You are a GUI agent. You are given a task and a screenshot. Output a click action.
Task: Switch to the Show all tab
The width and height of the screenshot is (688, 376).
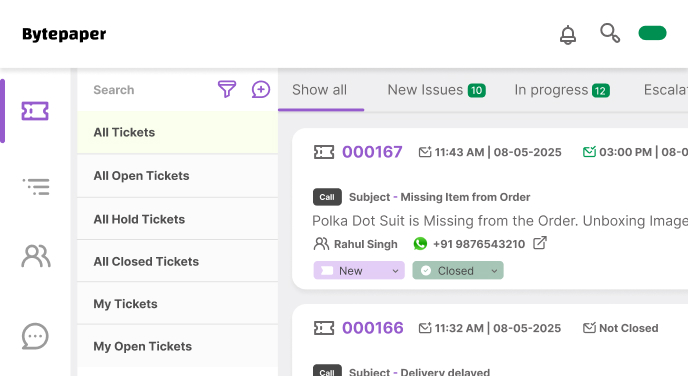(319, 90)
